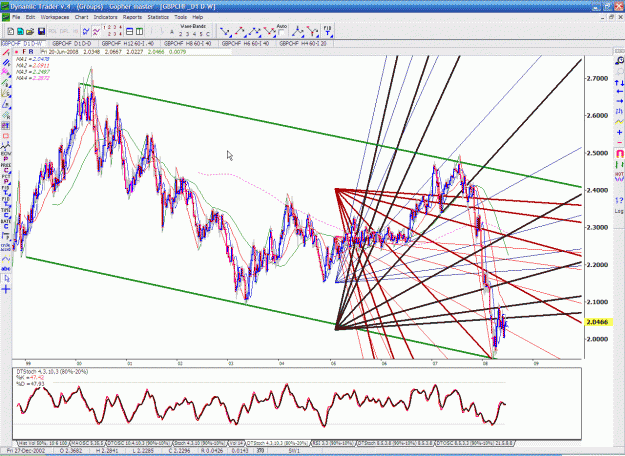Screen dimensions: 625x456
Task: Click the red W-pattern swing tool
Action: [x=270, y=31]
